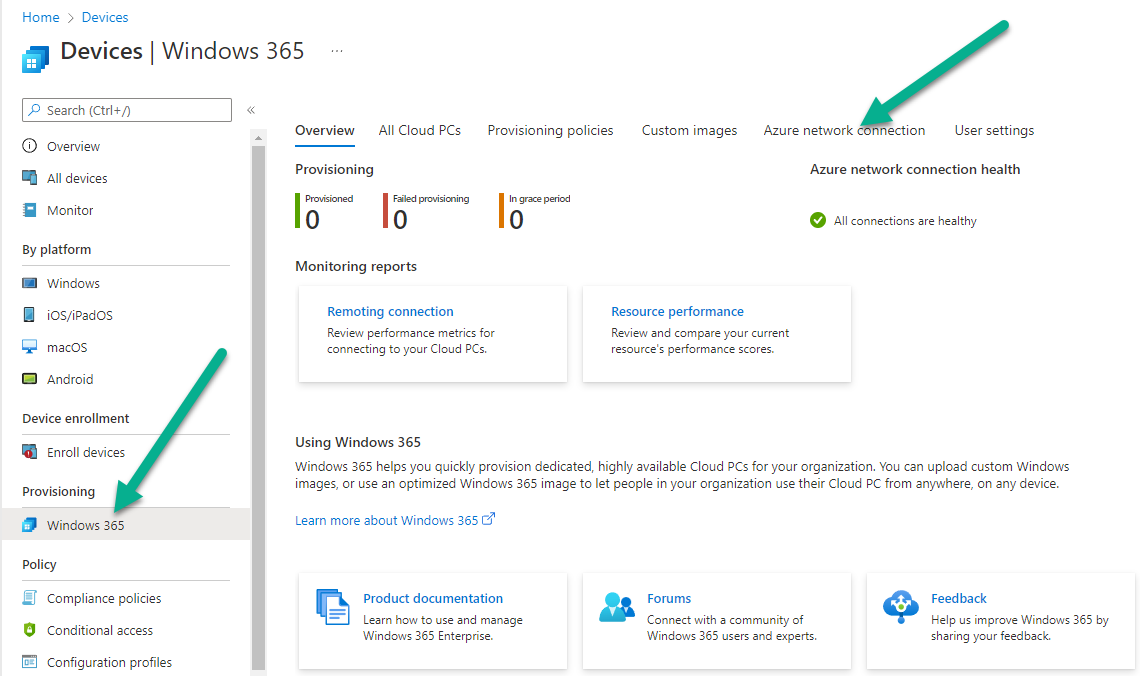This screenshot has width=1140, height=676.
Task: Open the Product documentation link
Action: tap(433, 598)
